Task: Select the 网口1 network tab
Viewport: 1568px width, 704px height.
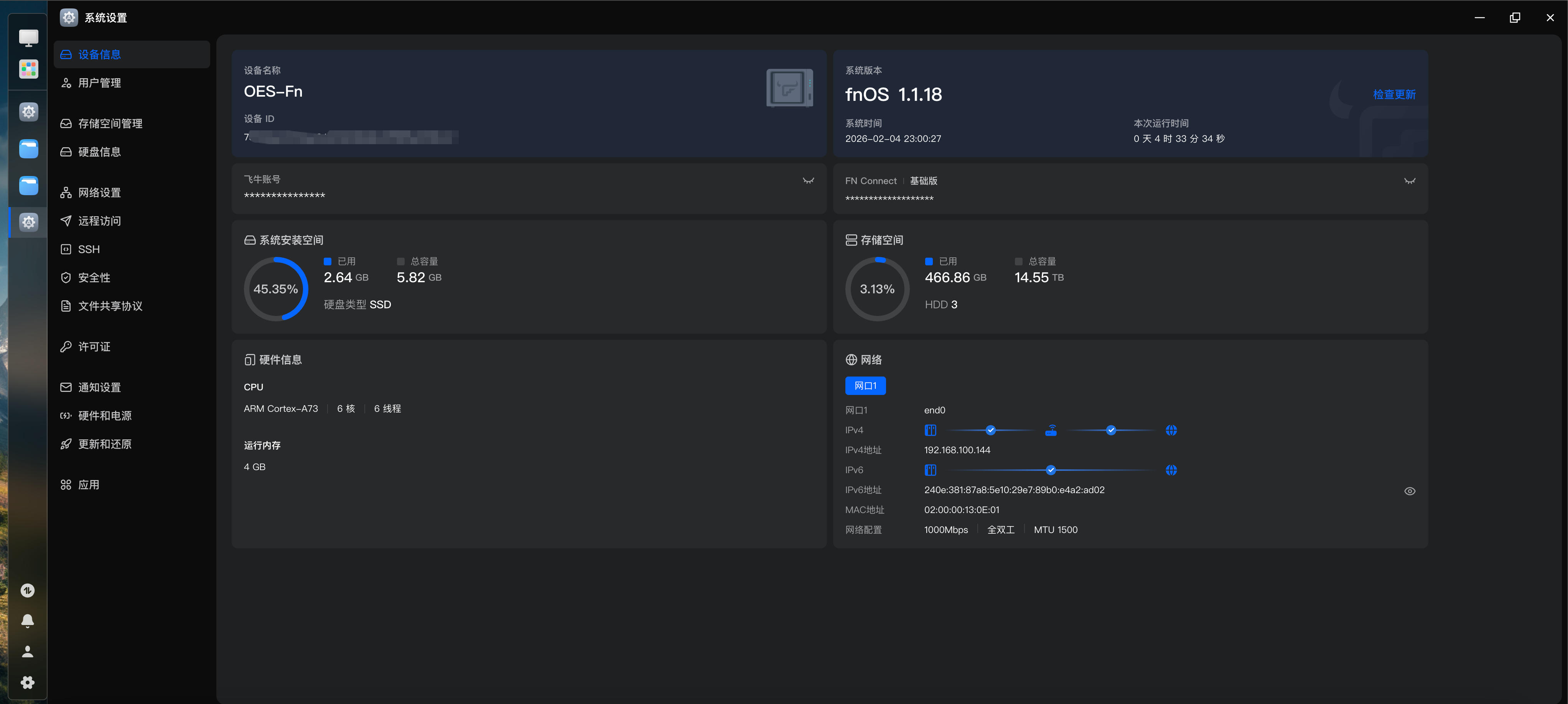Action: pos(865,386)
